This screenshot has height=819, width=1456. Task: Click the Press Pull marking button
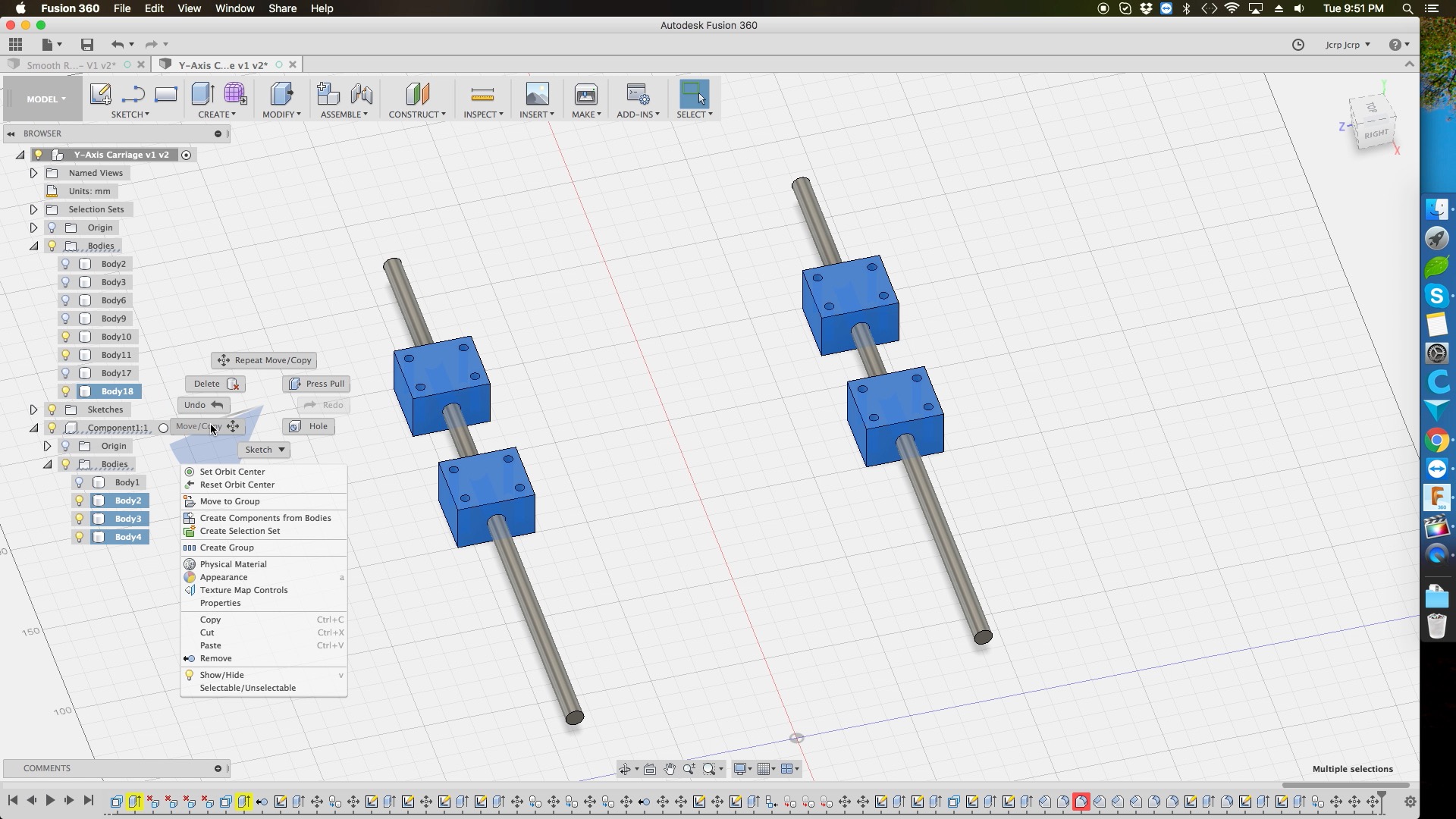(317, 384)
